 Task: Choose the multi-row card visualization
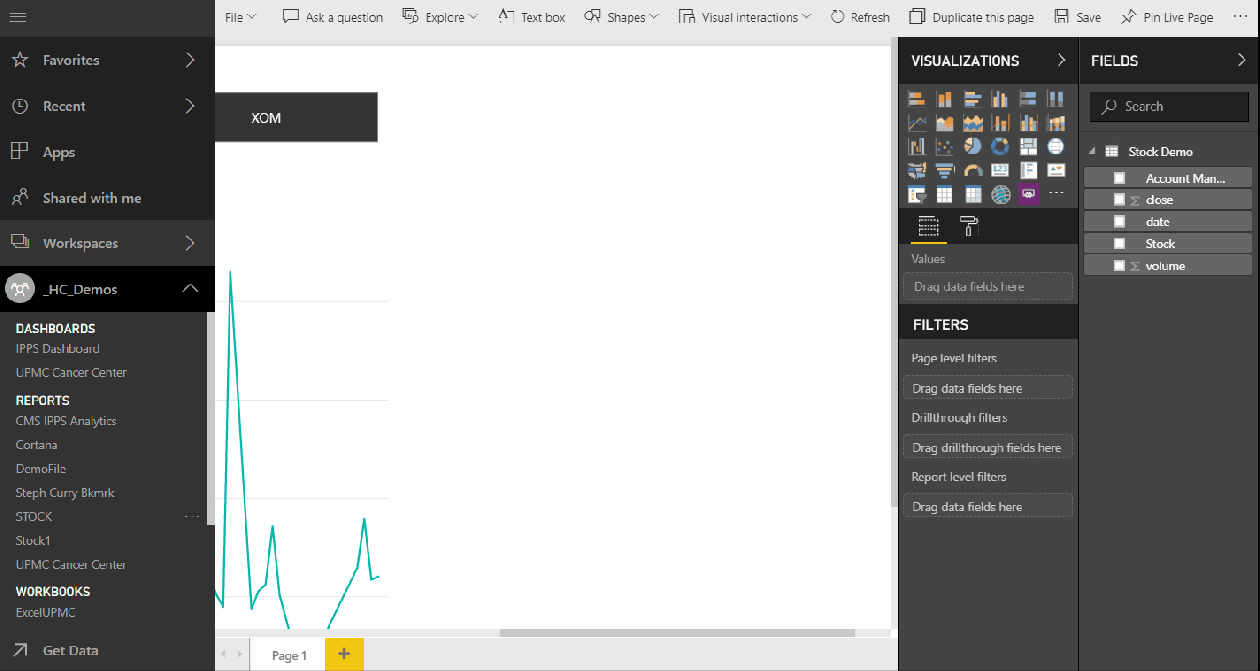click(1028, 170)
